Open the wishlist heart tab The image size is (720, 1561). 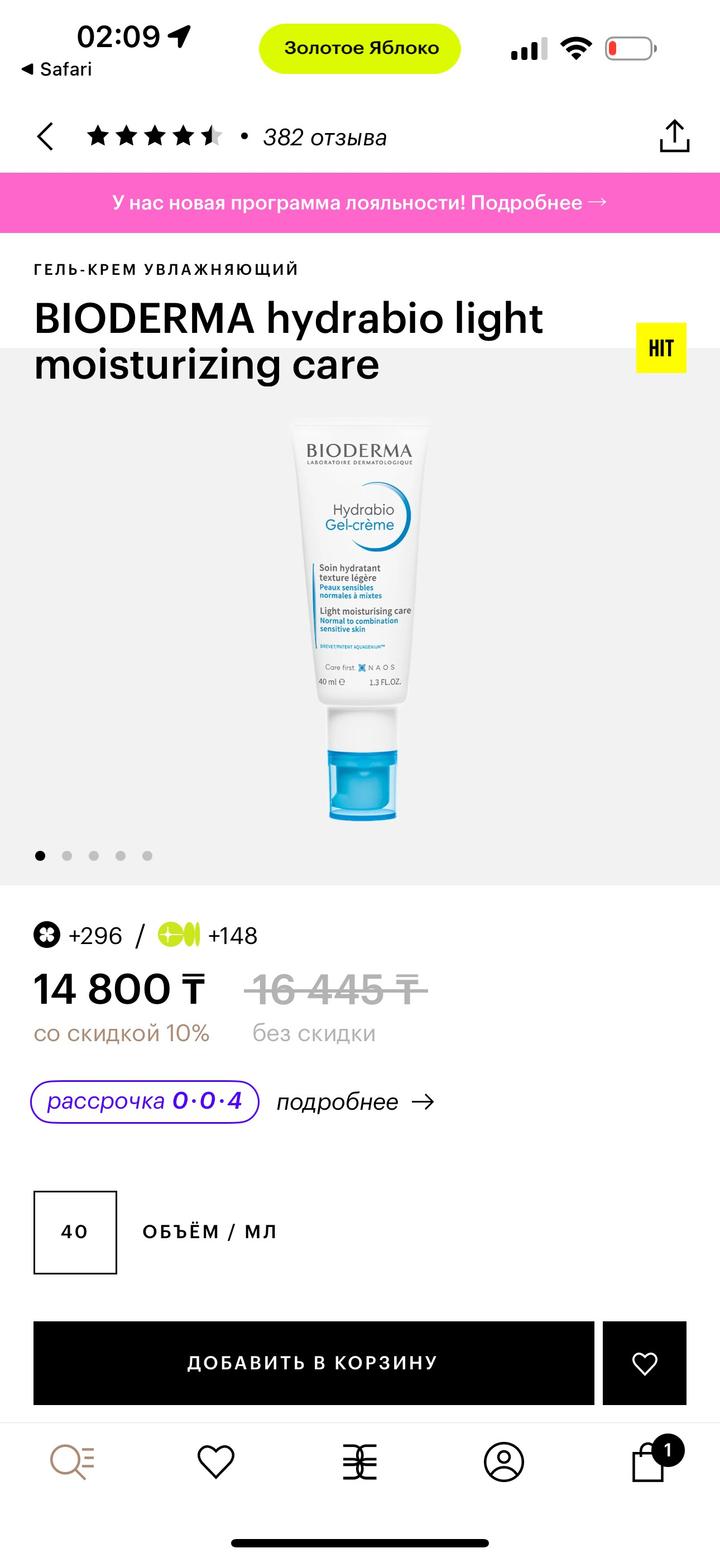click(216, 1462)
